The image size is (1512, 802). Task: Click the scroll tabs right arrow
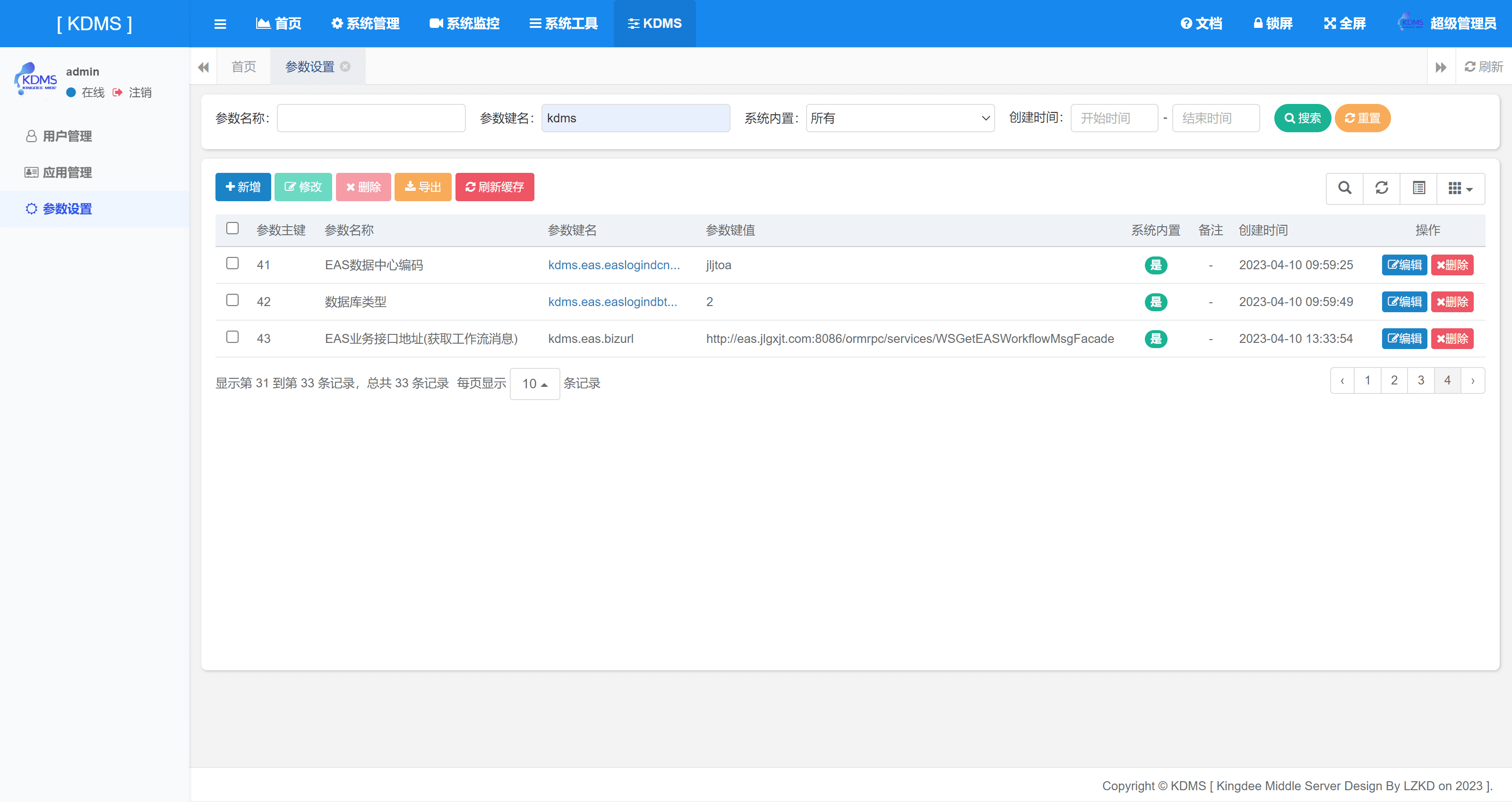(1440, 67)
